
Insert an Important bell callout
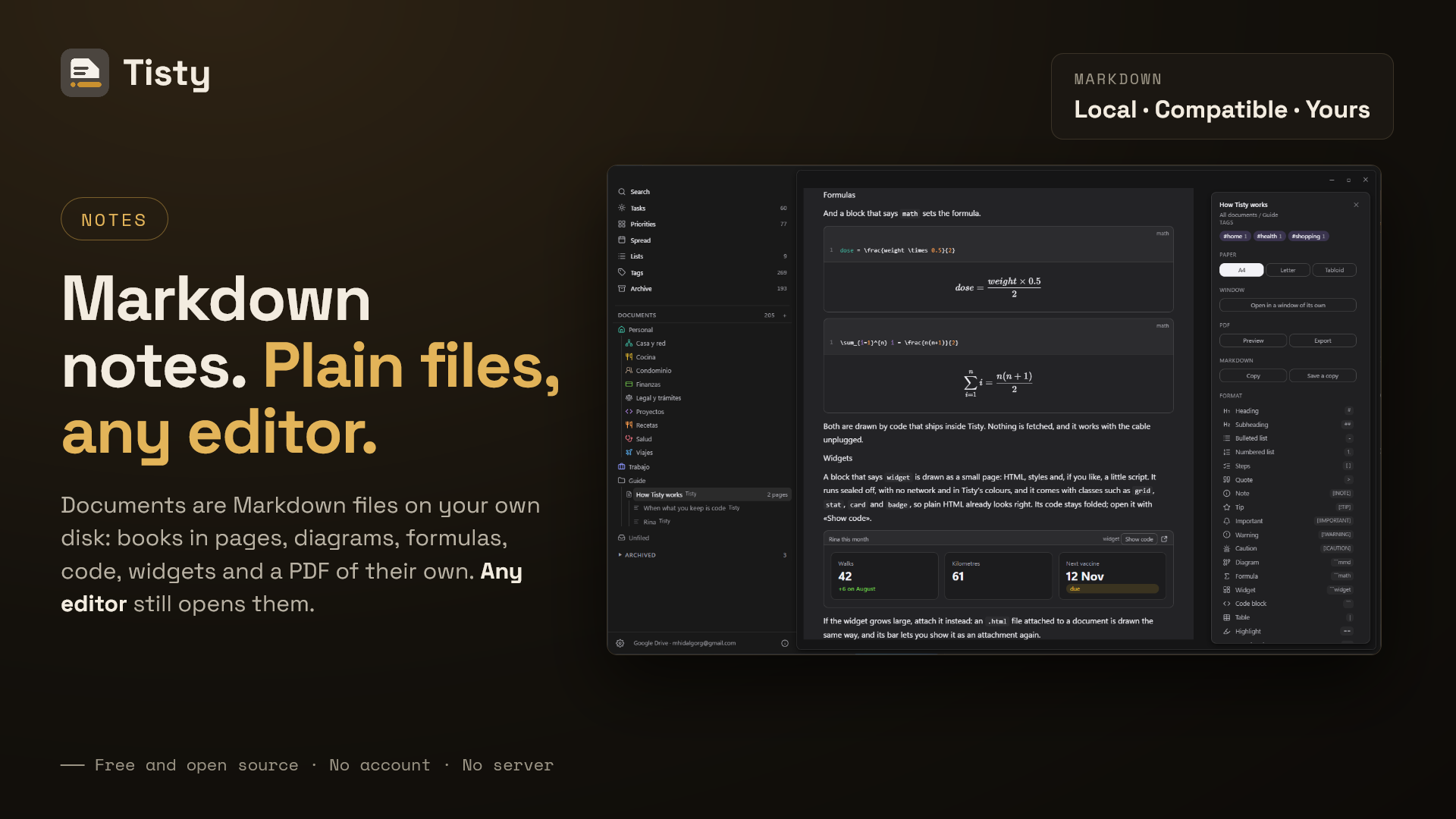point(1226,521)
